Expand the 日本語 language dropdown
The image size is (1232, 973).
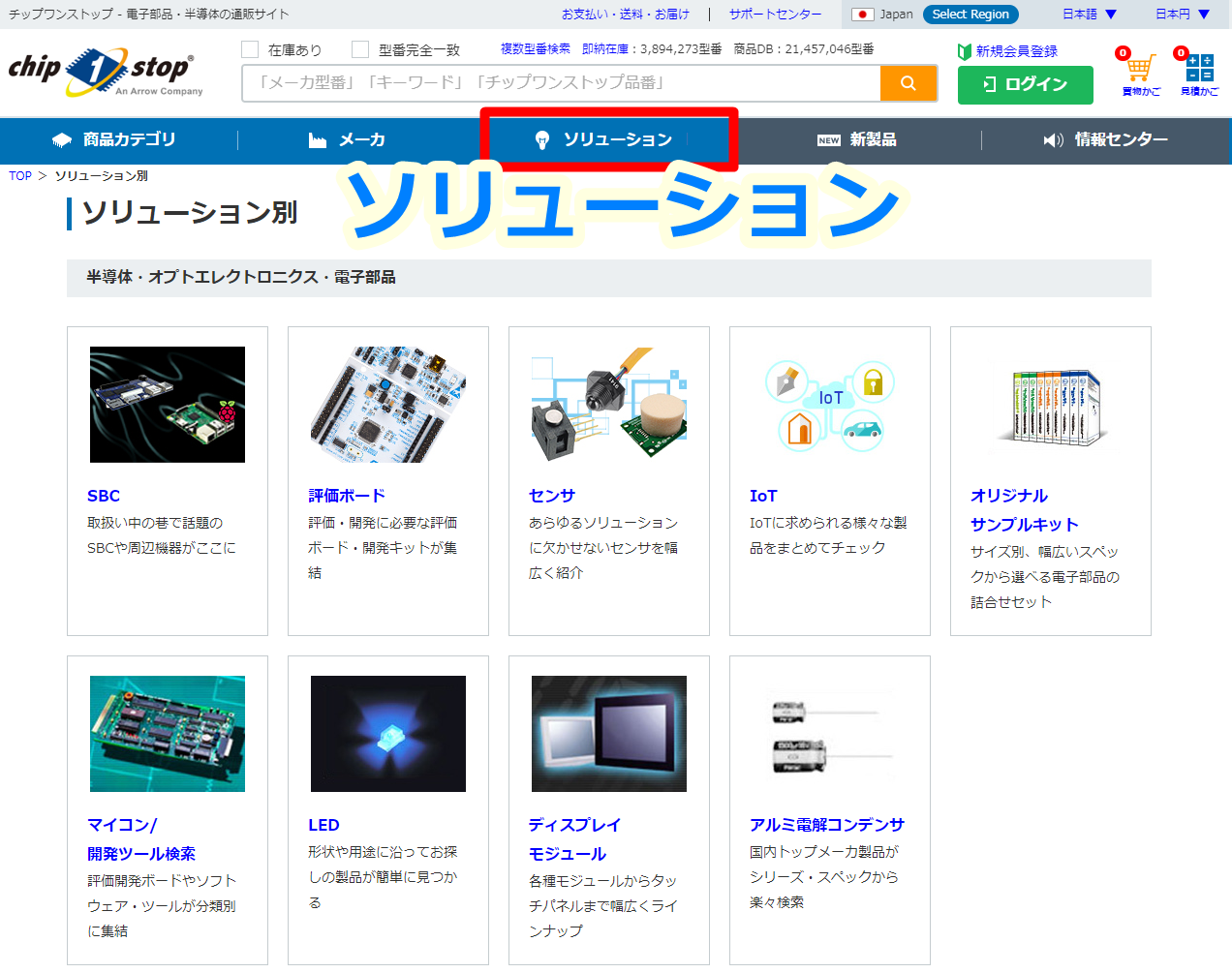pyautogui.click(x=1089, y=15)
